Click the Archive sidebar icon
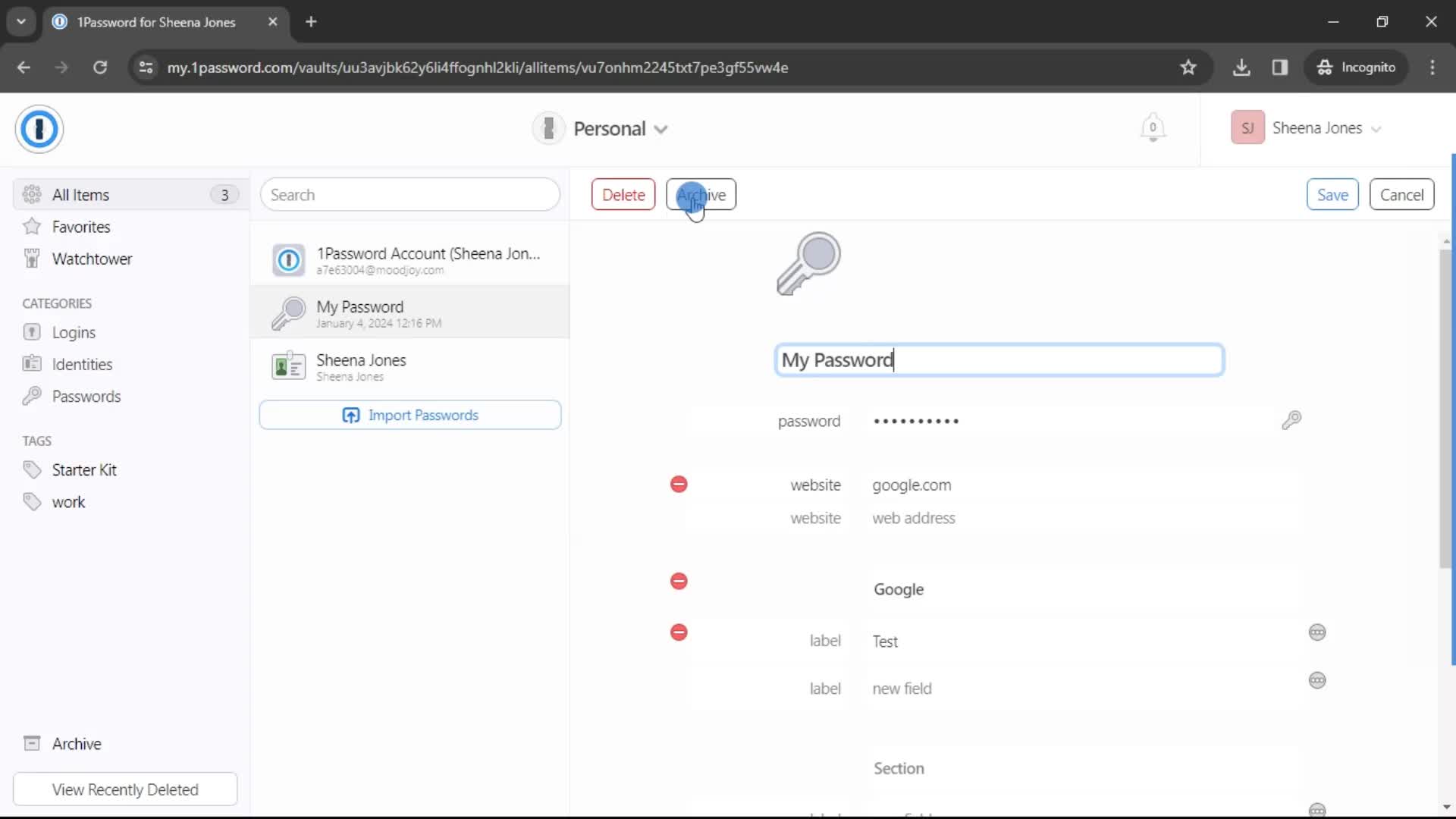Screen dimensions: 1456x819 pos(32,744)
